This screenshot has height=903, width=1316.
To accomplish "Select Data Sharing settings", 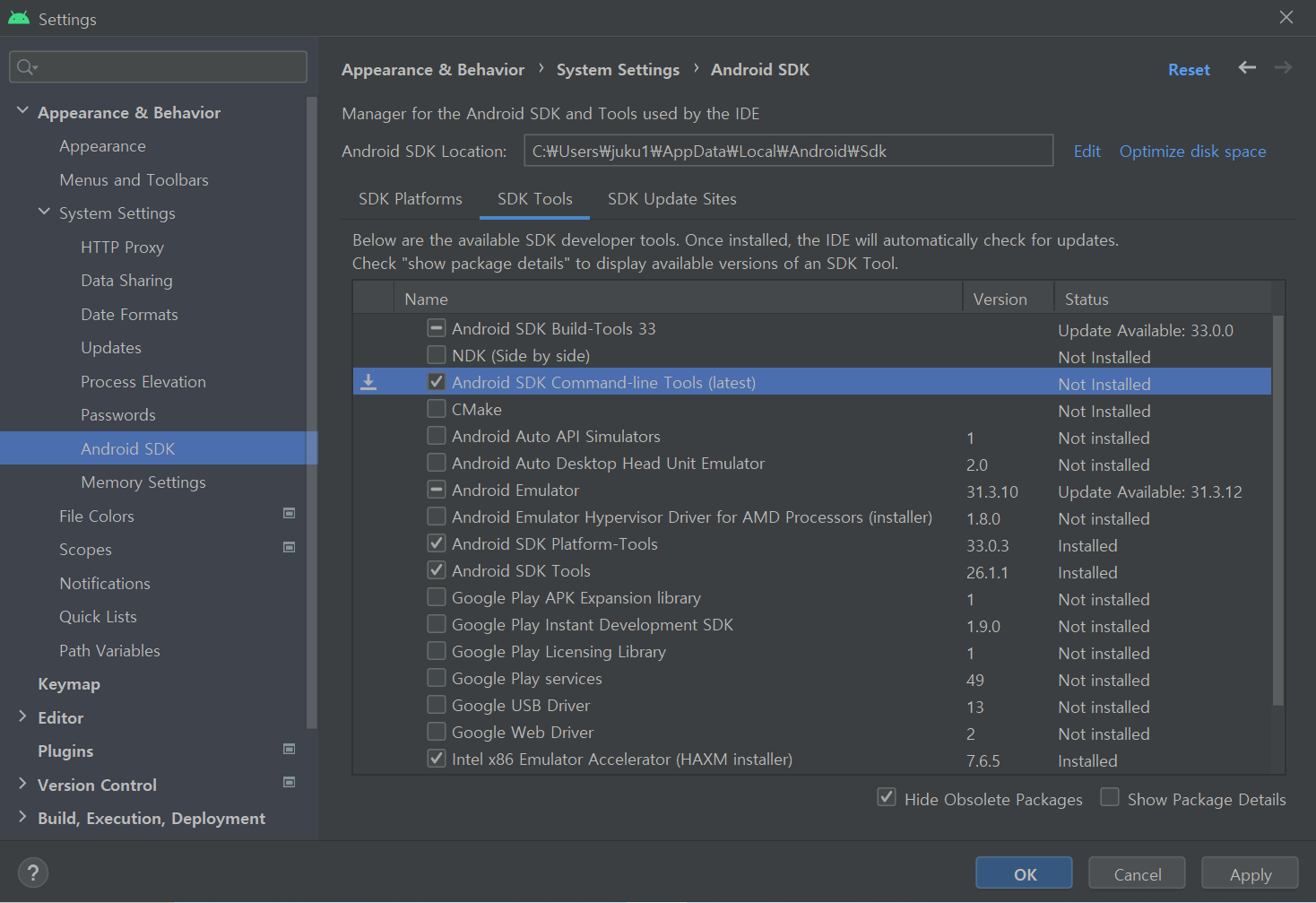I will coord(126,281).
